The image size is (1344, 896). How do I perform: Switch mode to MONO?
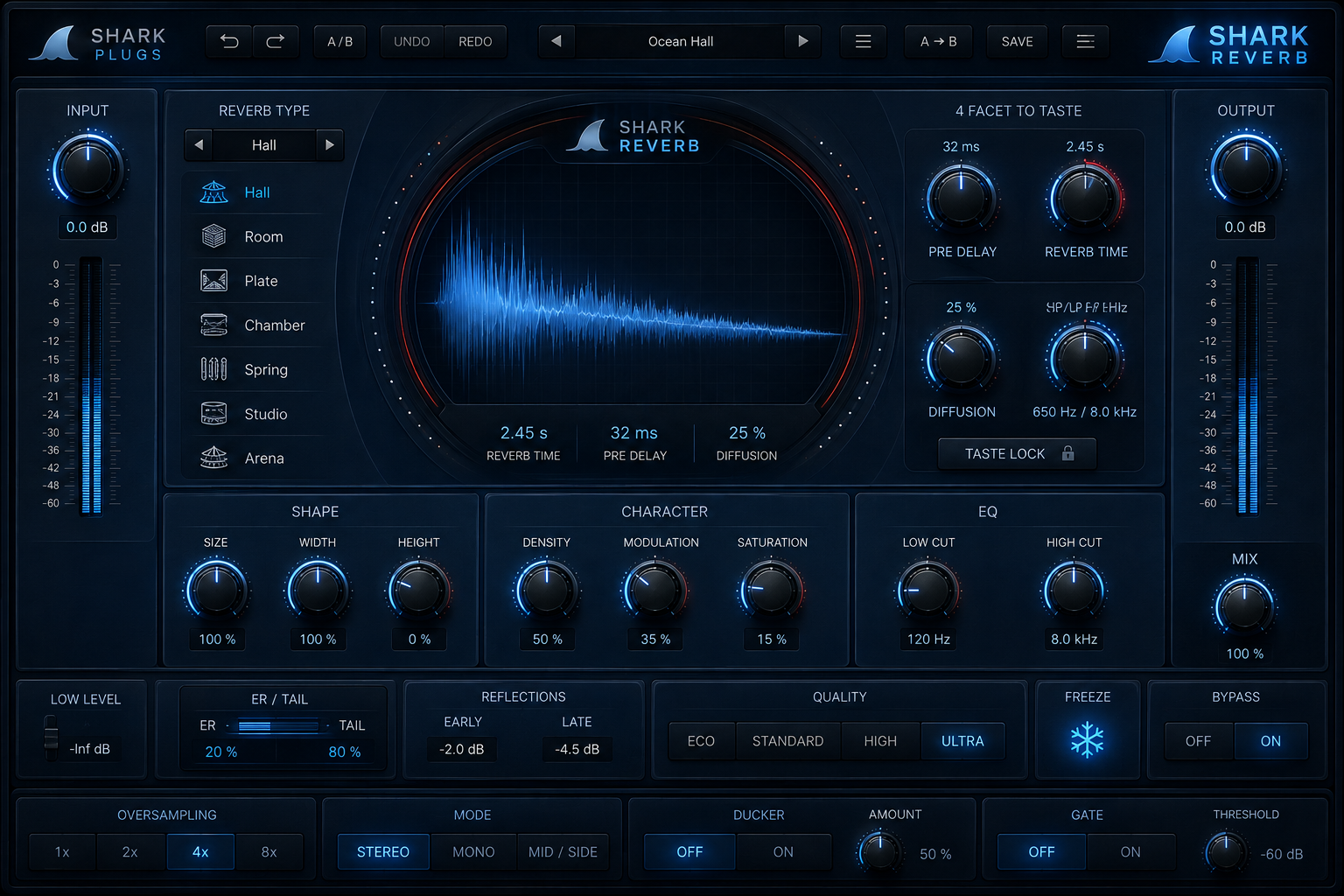(473, 852)
